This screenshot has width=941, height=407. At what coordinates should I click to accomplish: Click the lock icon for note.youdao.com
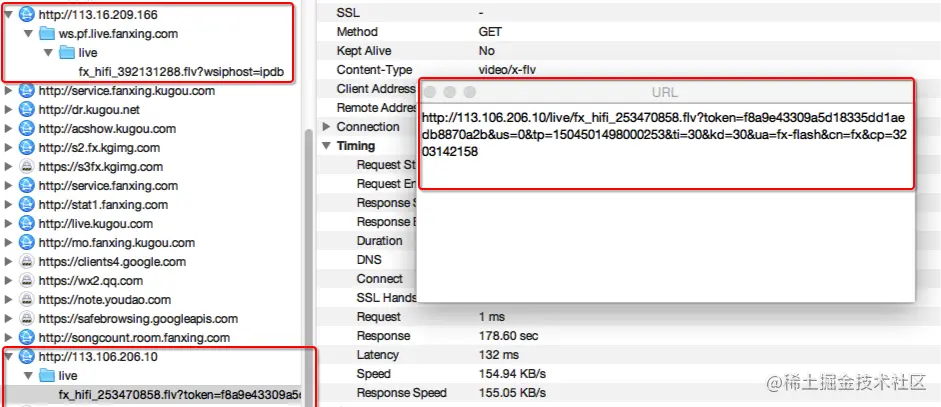tap(26, 300)
